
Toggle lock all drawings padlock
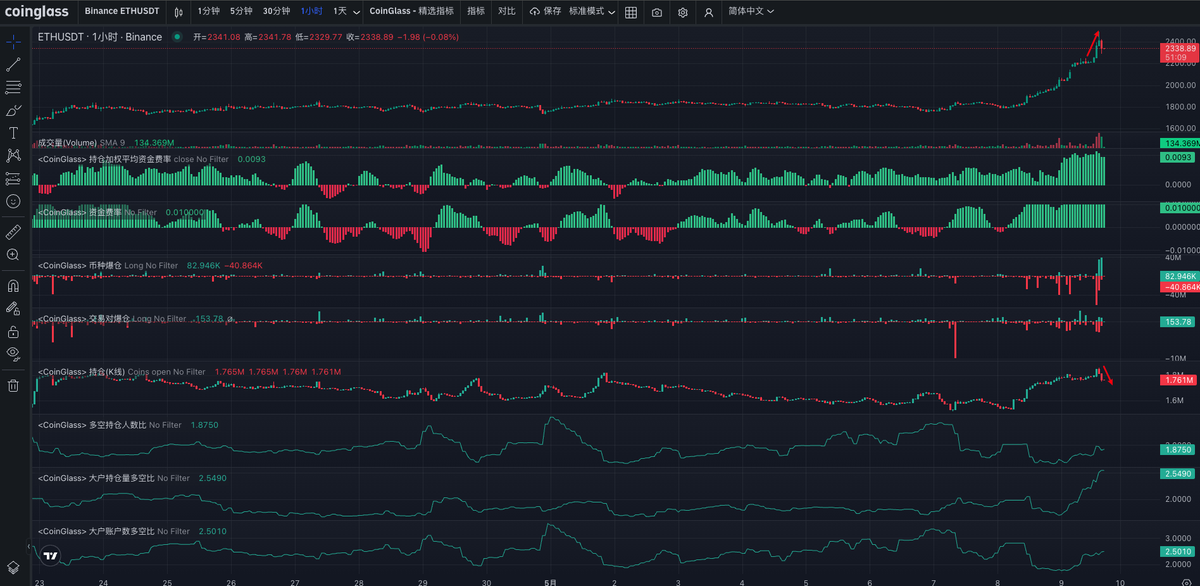click(13, 331)
